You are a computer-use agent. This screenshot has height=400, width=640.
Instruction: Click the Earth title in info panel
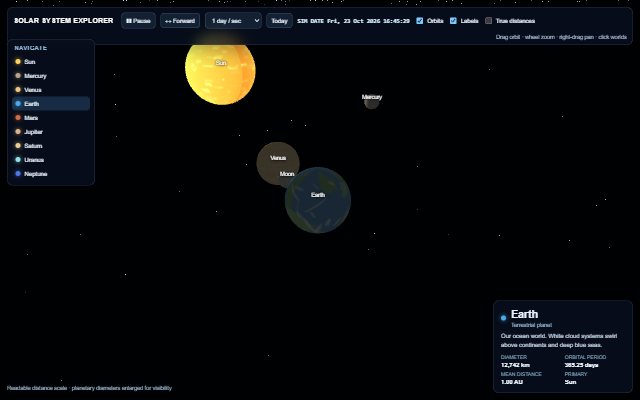coord(524,314)
